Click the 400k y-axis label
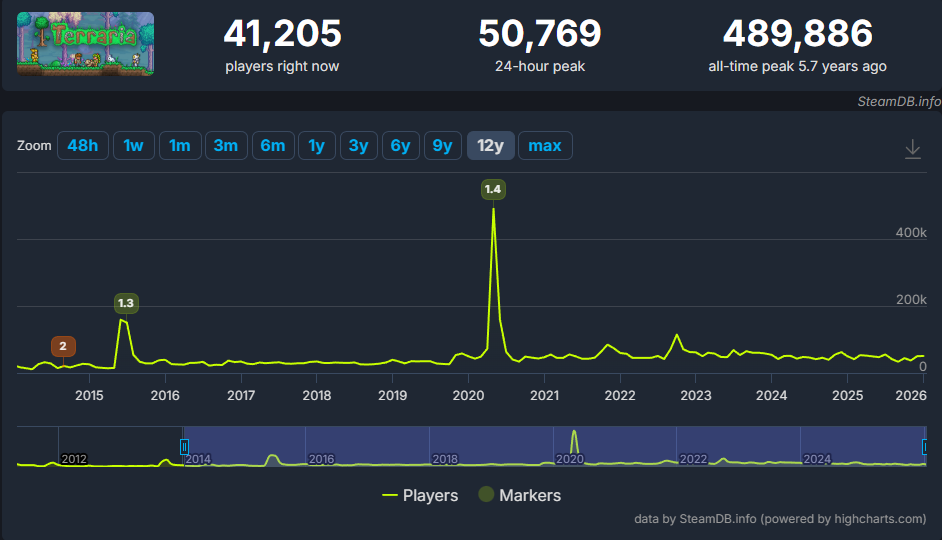This screenshot has width=942, height=540. (911, 232)
